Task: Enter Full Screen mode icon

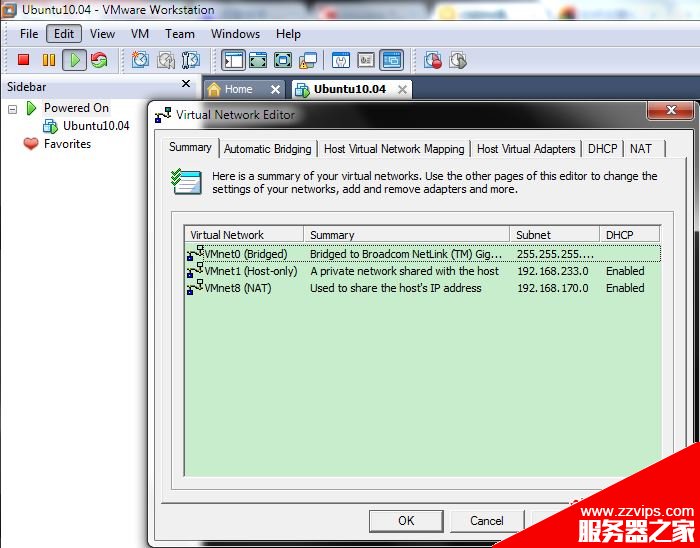Action: 283,60
